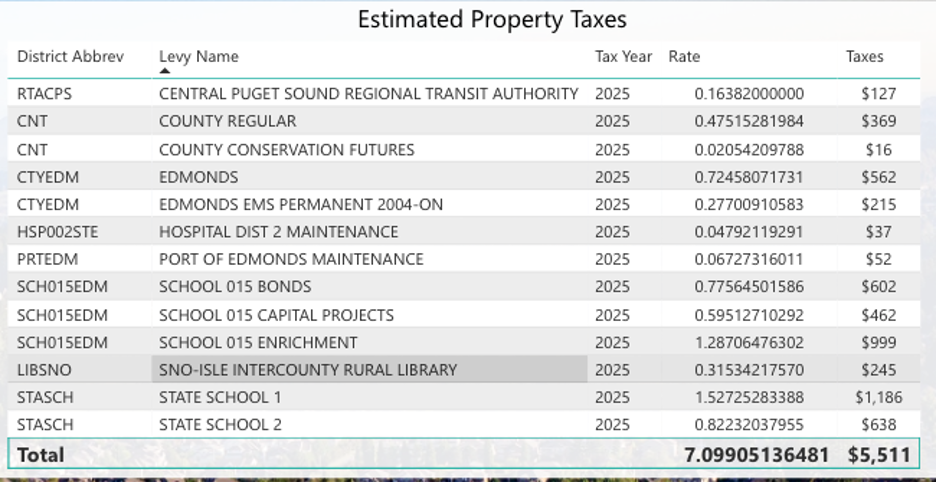Click the EDMONDS EMS PERMANENT 2004-ON cell
Viewport: 936px width, 482px height.
click(301, 204)
